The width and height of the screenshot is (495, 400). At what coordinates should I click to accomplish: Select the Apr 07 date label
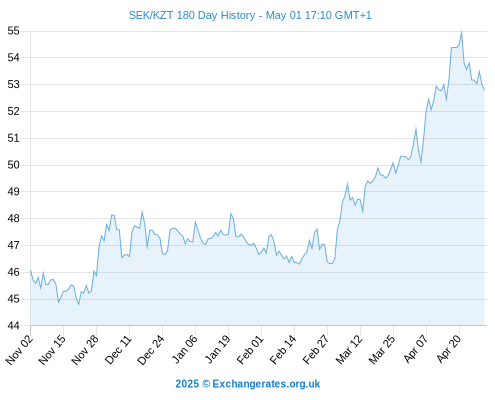(416, 349)
